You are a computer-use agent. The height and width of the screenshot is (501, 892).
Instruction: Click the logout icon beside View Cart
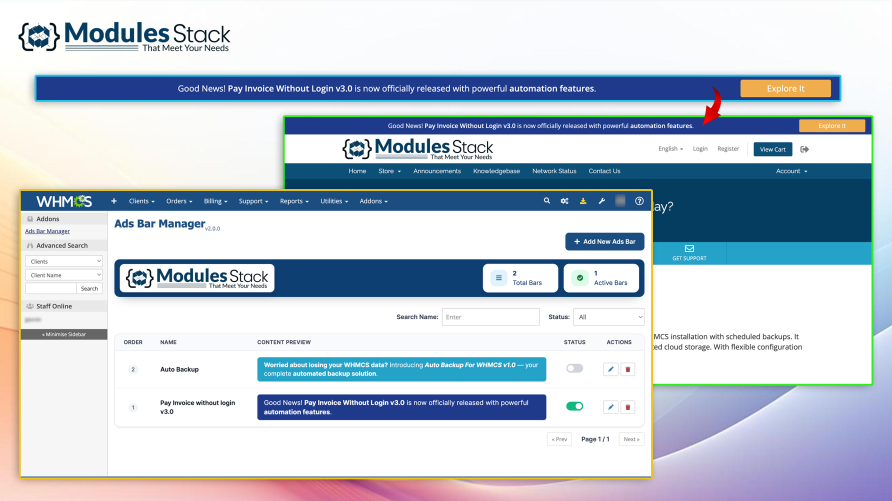804,149
